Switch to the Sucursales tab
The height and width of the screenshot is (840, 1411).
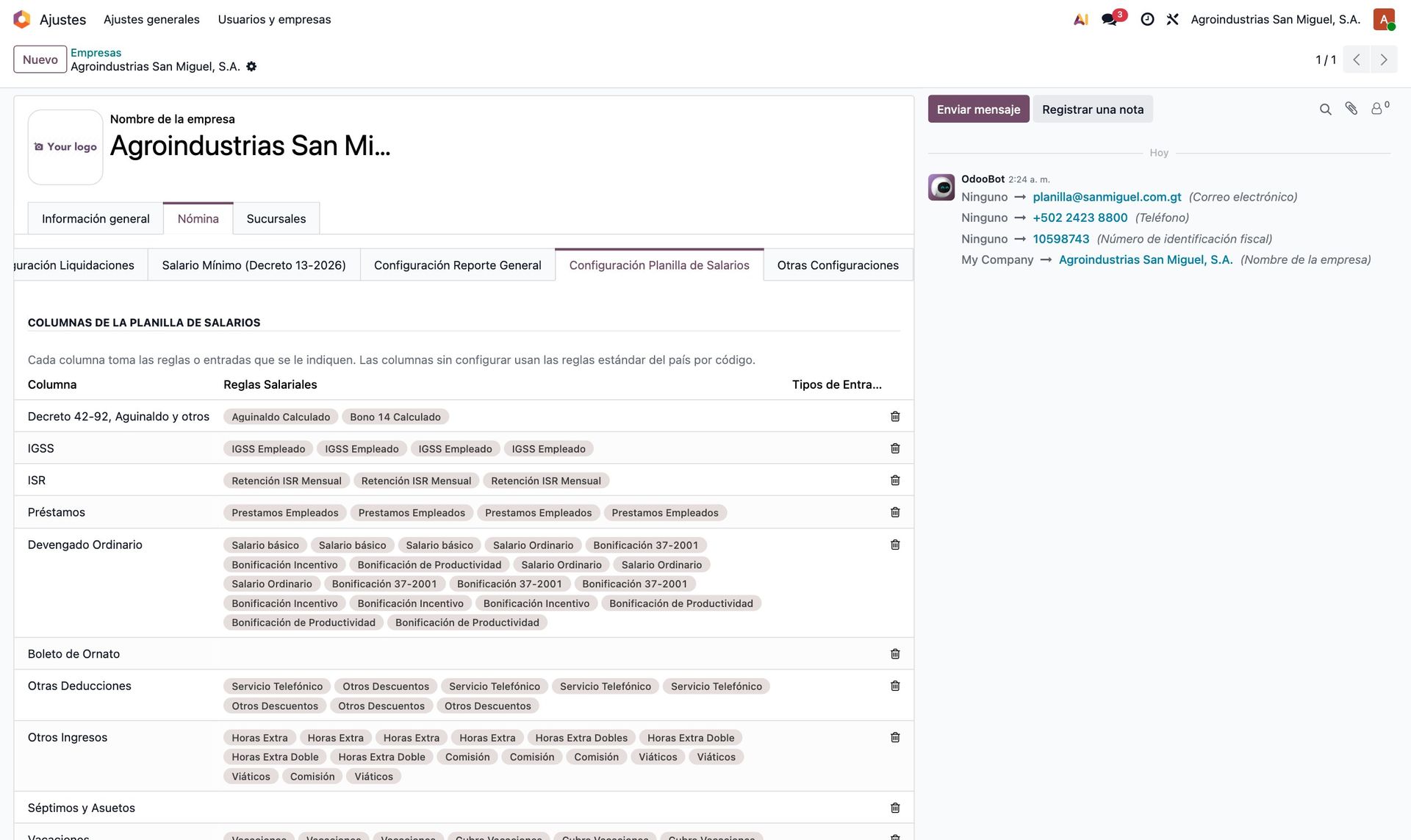click(276, 219)
